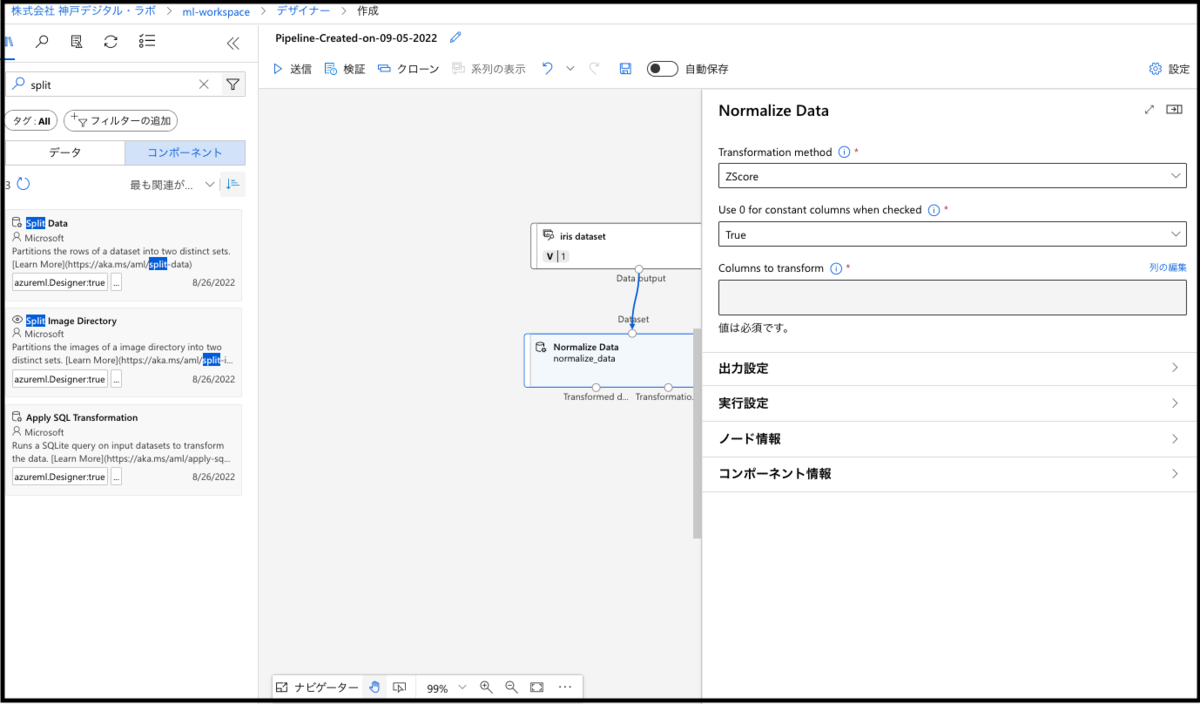
Task: Expand the 実行設定 section
Action: click(949, 403)
